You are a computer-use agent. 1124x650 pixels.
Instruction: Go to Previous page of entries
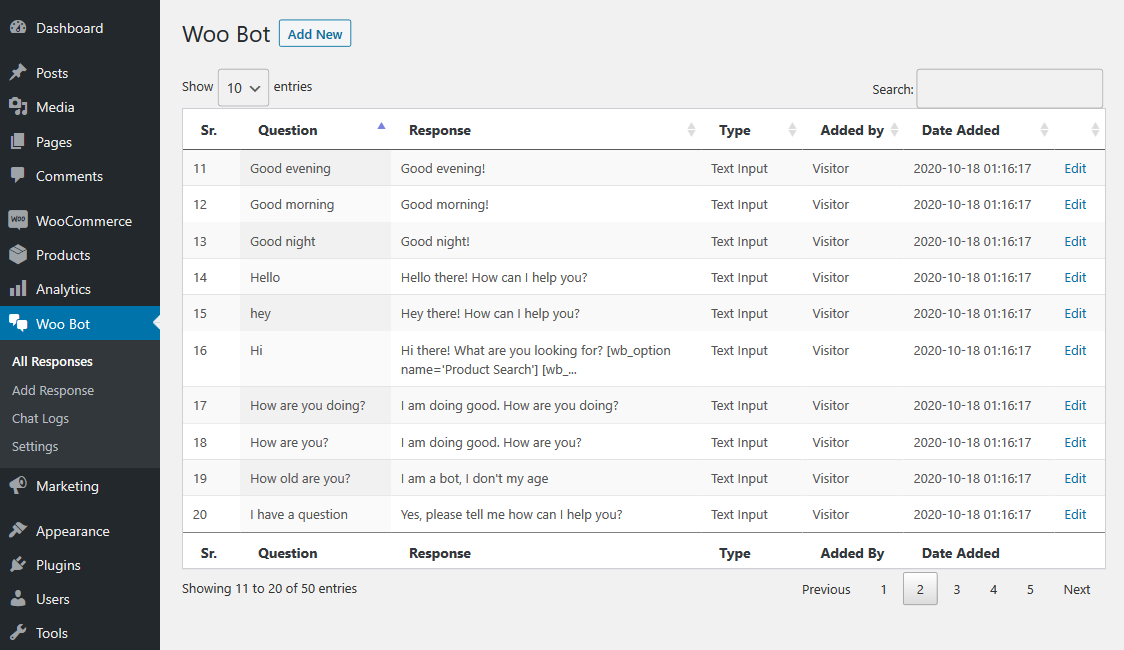click(x=826, y=589)
